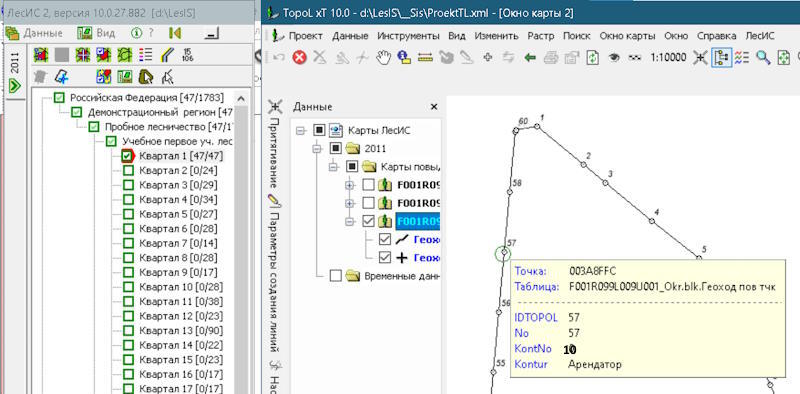Click the 1:10000 scale field

668,57
